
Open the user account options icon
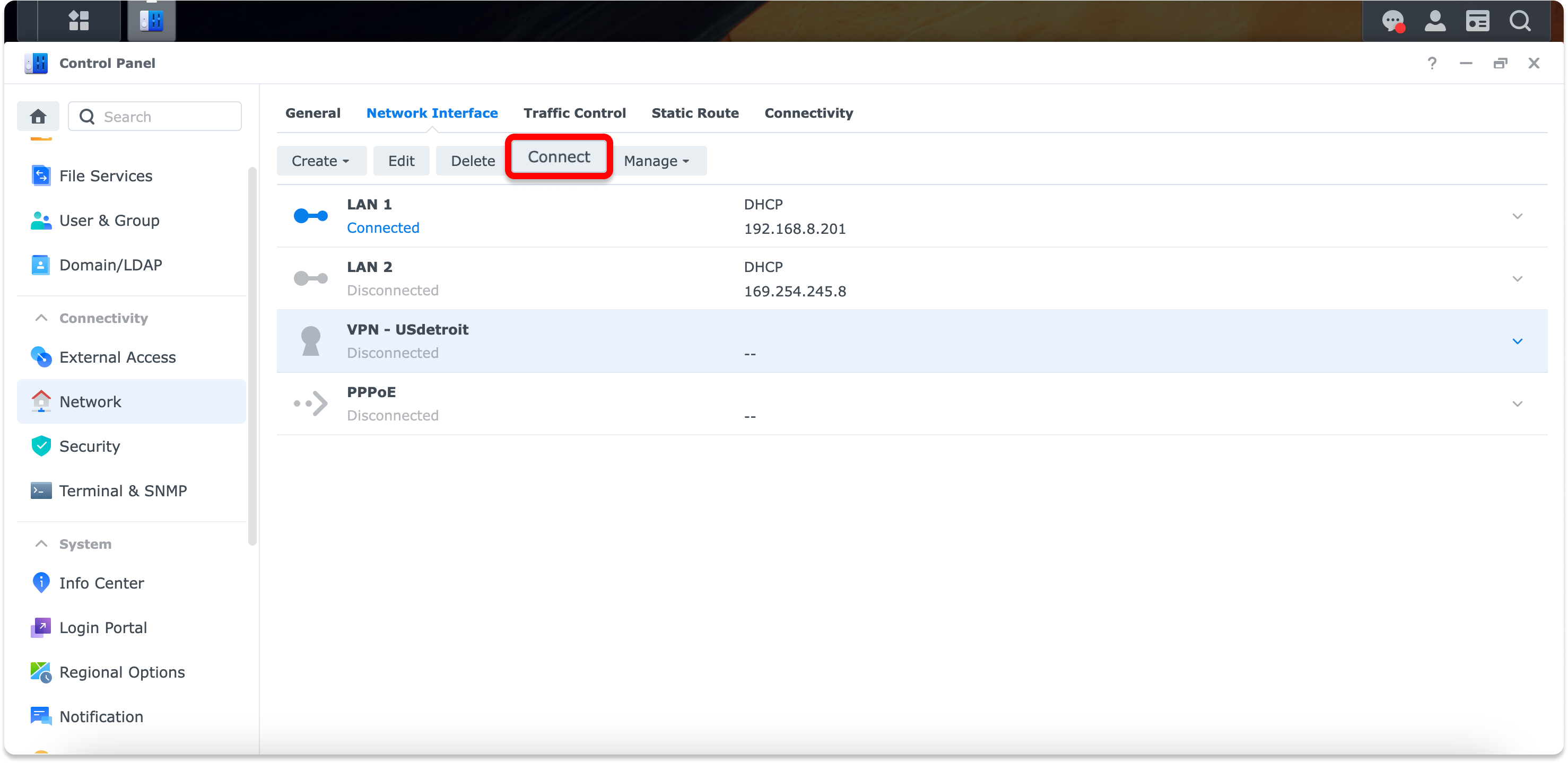tap(1435, 21)
